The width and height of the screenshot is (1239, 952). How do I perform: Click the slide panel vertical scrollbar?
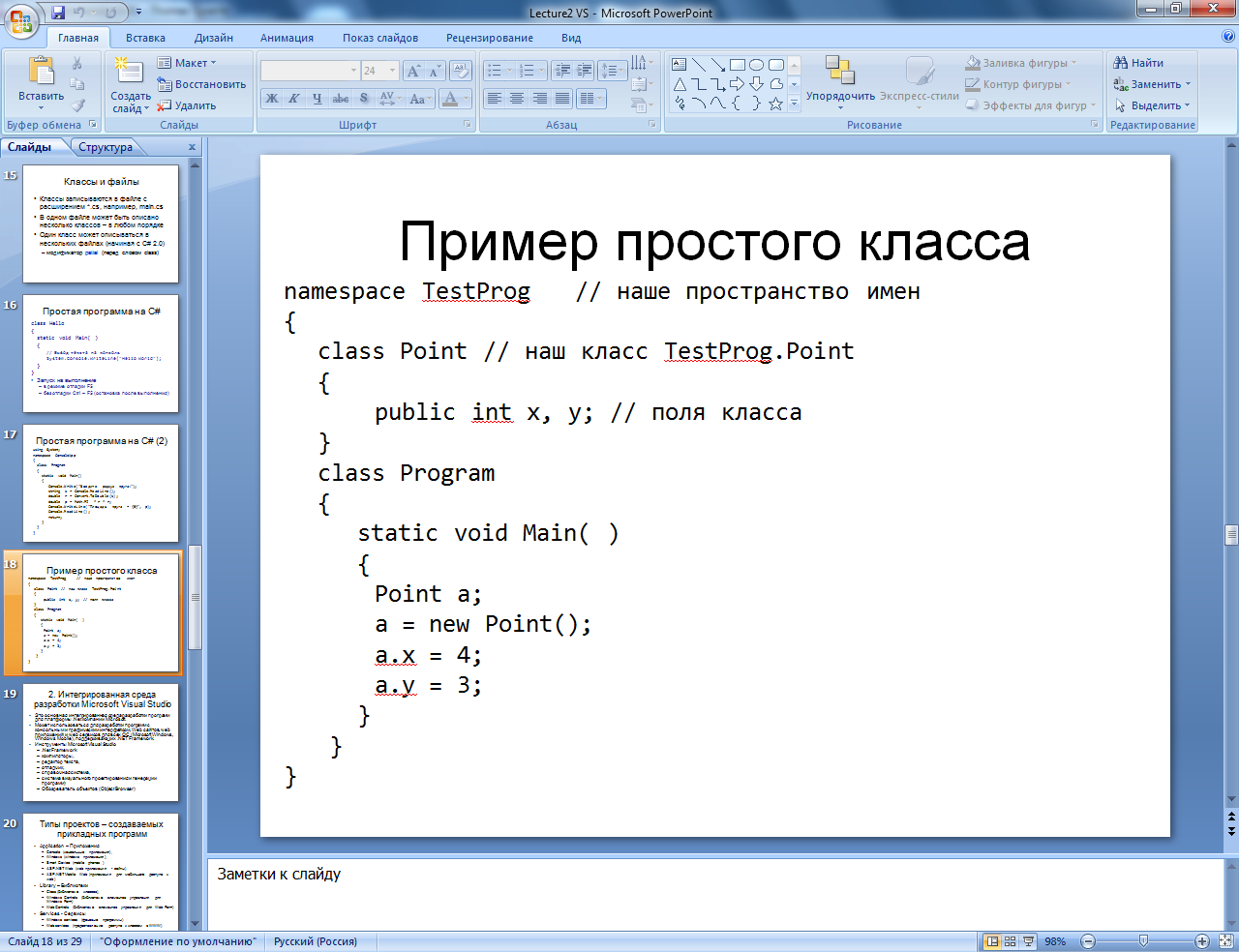[195, 597]
